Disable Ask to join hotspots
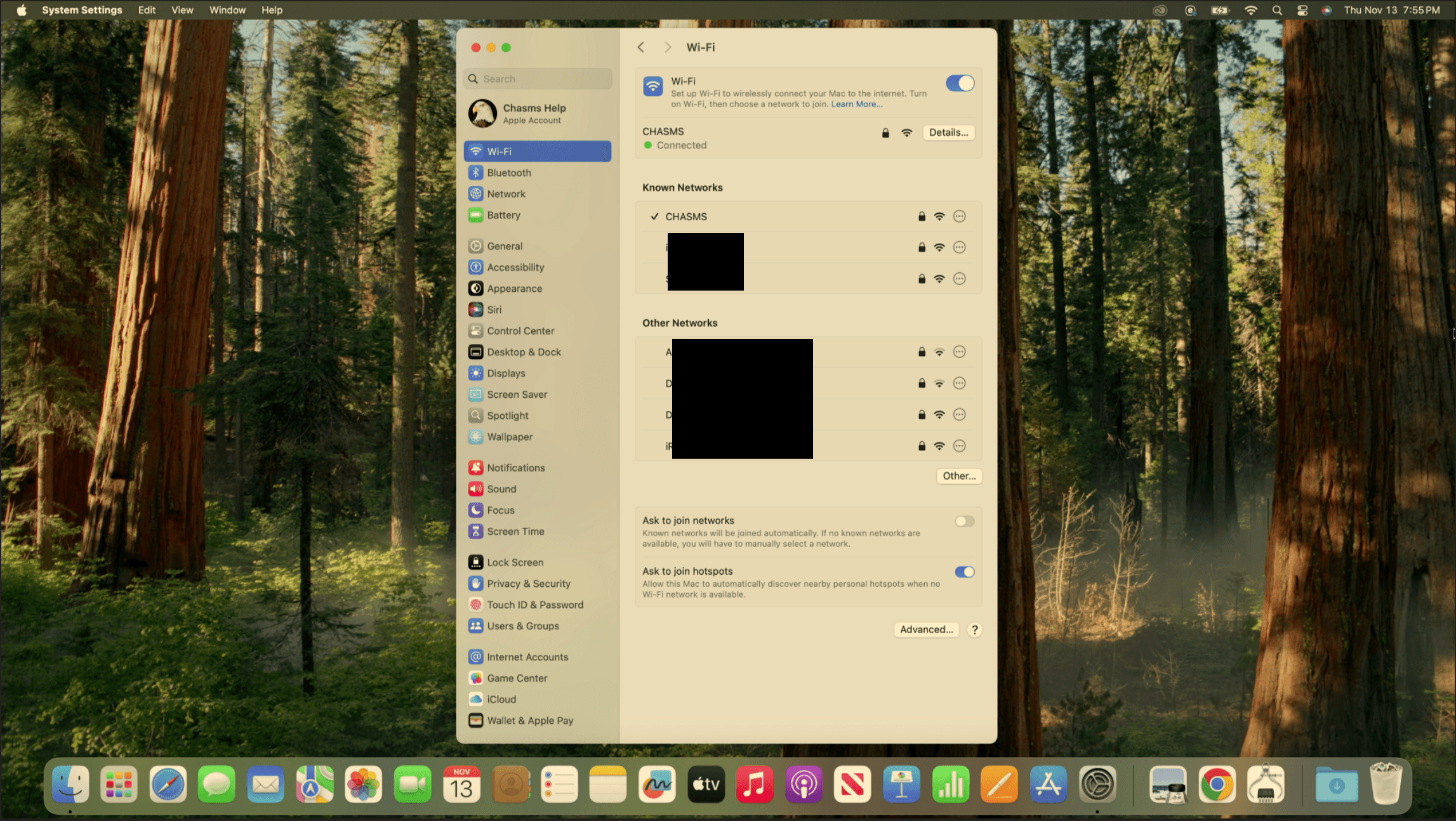 [x=964, y=572]
